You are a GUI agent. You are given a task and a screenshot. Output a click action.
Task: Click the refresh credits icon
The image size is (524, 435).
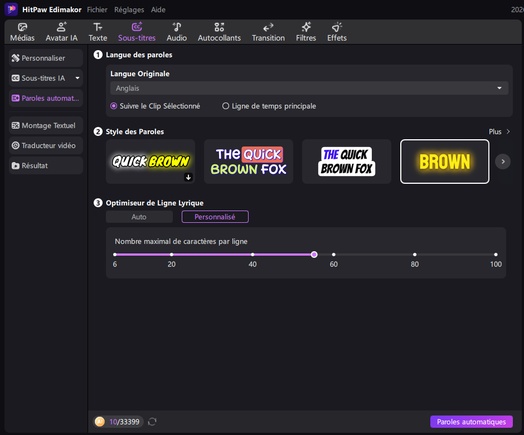[x=152, y=422]
